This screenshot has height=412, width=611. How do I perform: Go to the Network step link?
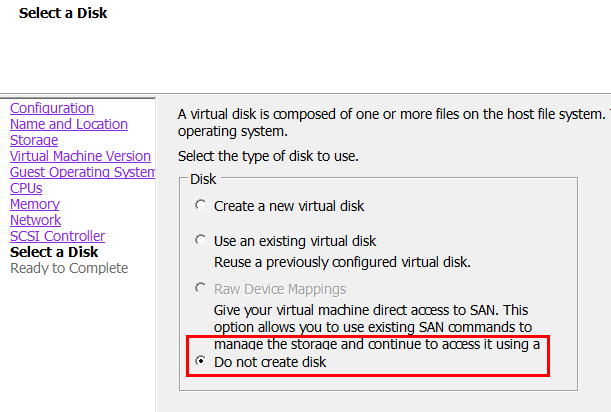[x=36, y=220]
